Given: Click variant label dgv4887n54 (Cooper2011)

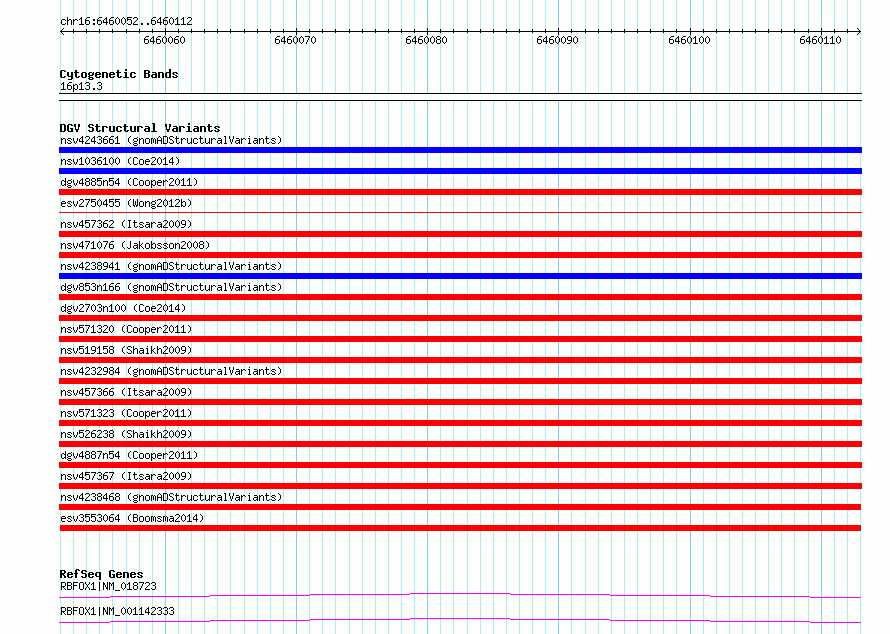Looking at the screenshot, I should click(x=129, y=455).
